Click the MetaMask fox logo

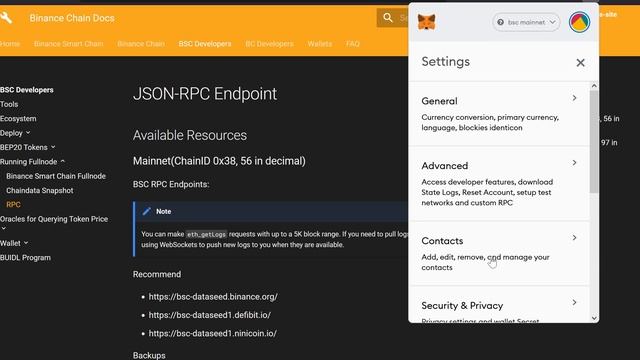click(426, 22)
